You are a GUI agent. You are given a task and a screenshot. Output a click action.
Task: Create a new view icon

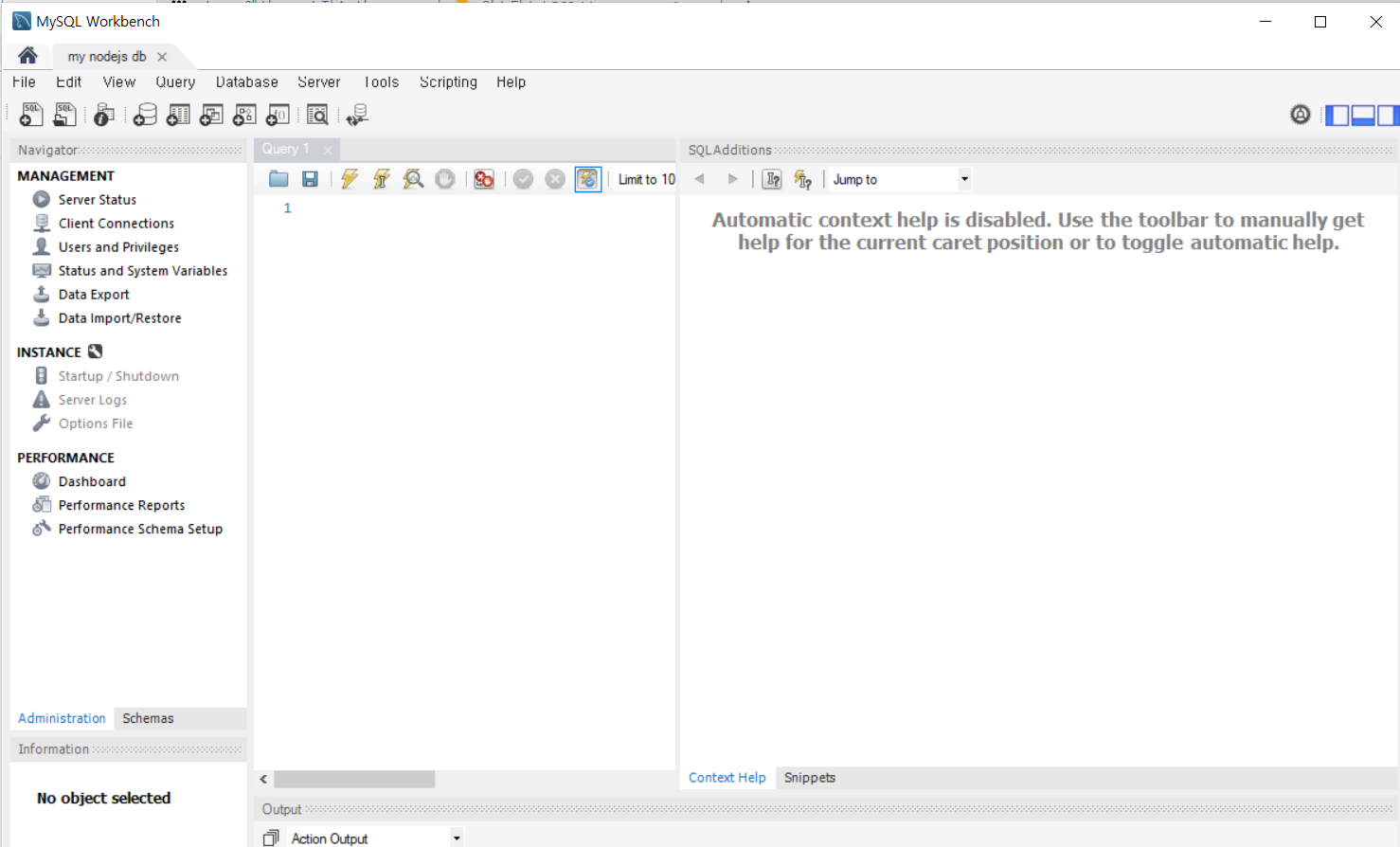(x=211, y=115)
